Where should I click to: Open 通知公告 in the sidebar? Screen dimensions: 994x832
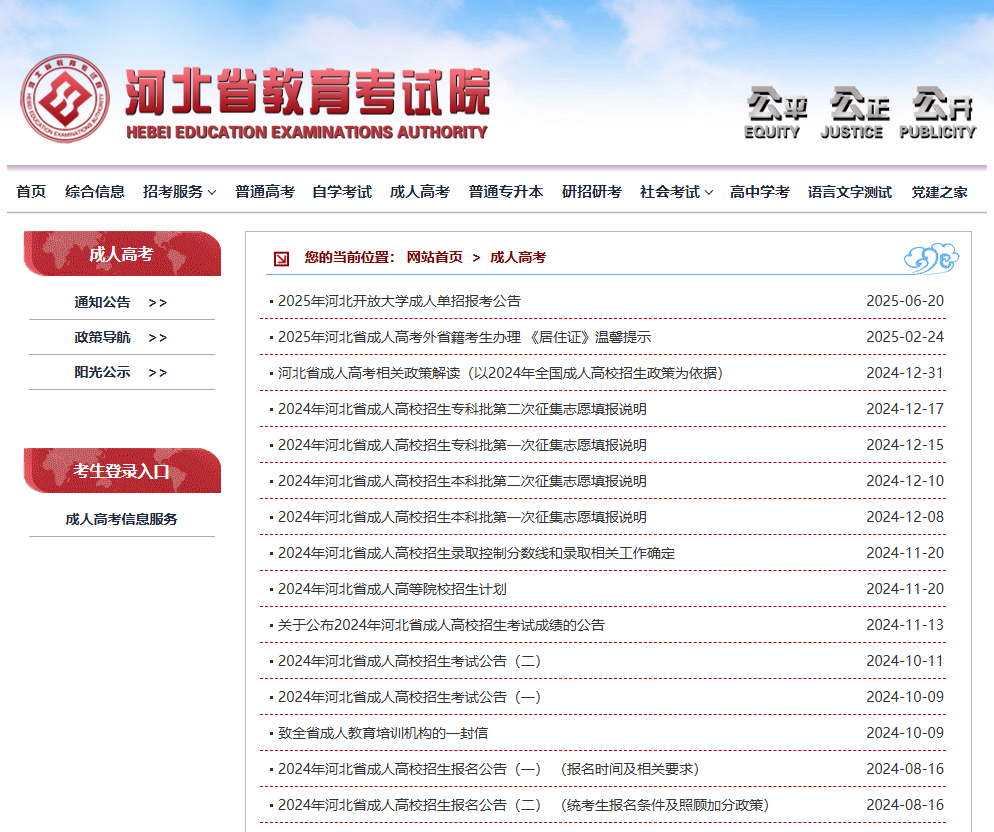(121, 302)
